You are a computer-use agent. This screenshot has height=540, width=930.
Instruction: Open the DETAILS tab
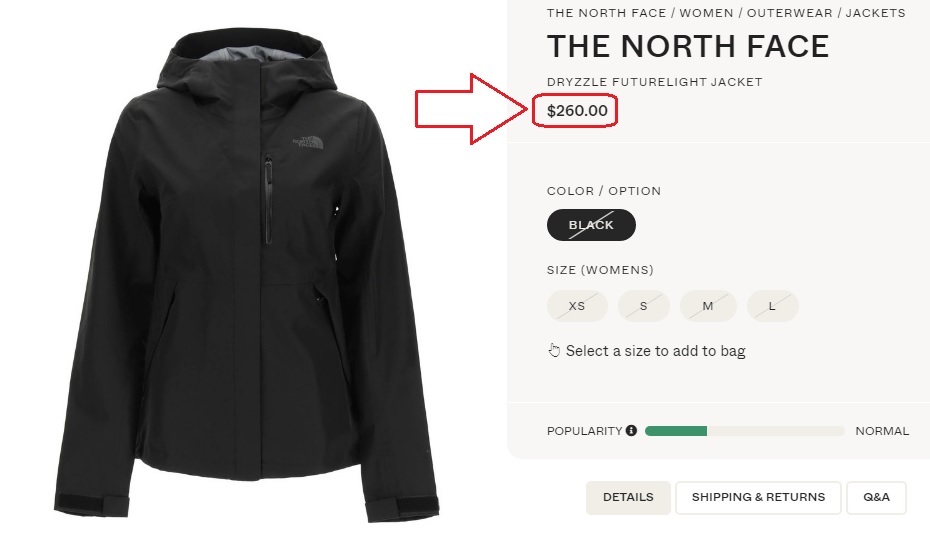(x=628, y=497)
